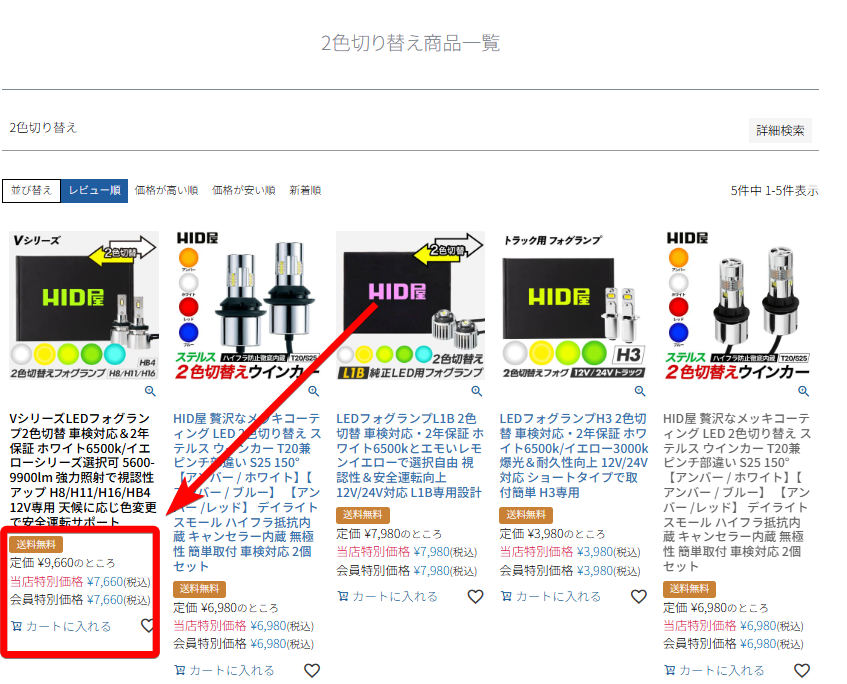Favorite the H3 fog lamp with heart icon
This screenshot has width=847, height=684.
click(638, 596)
